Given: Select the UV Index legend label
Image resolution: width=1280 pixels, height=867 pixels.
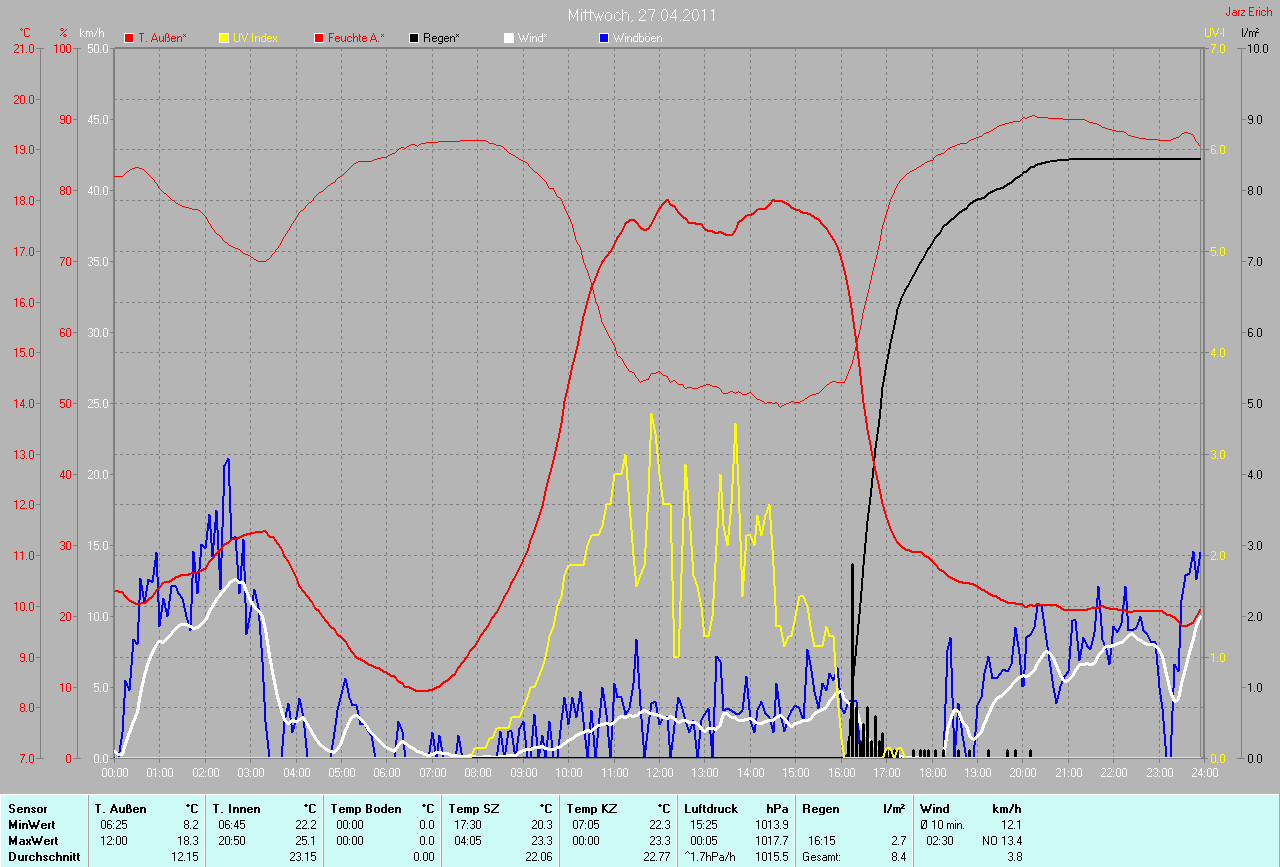Looking at the screenshot, I should click(254, 38).
